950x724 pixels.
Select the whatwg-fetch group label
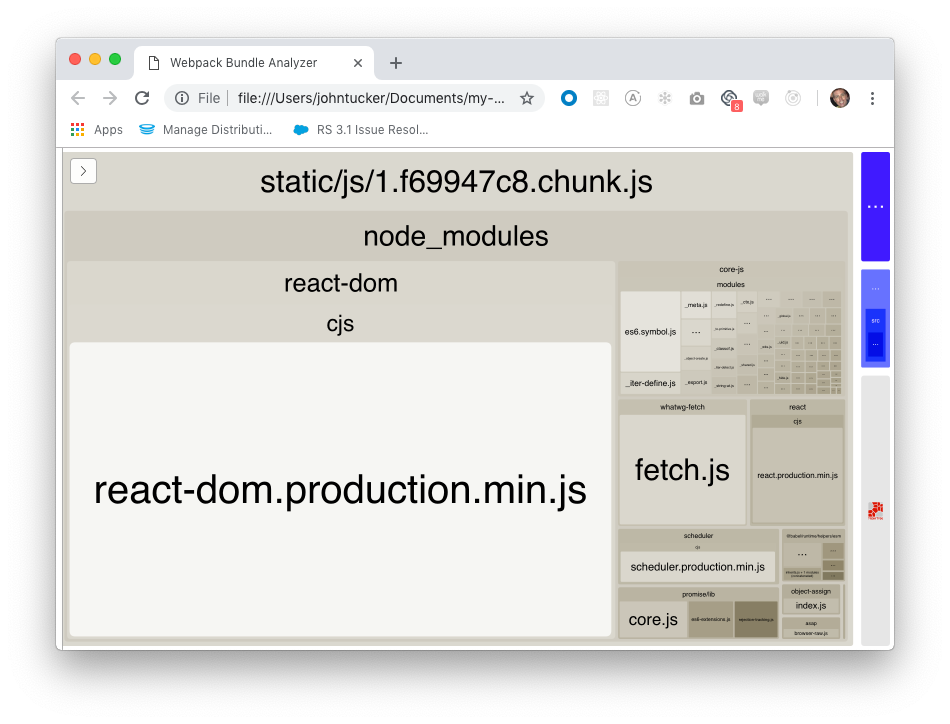[x=682, y=407]
